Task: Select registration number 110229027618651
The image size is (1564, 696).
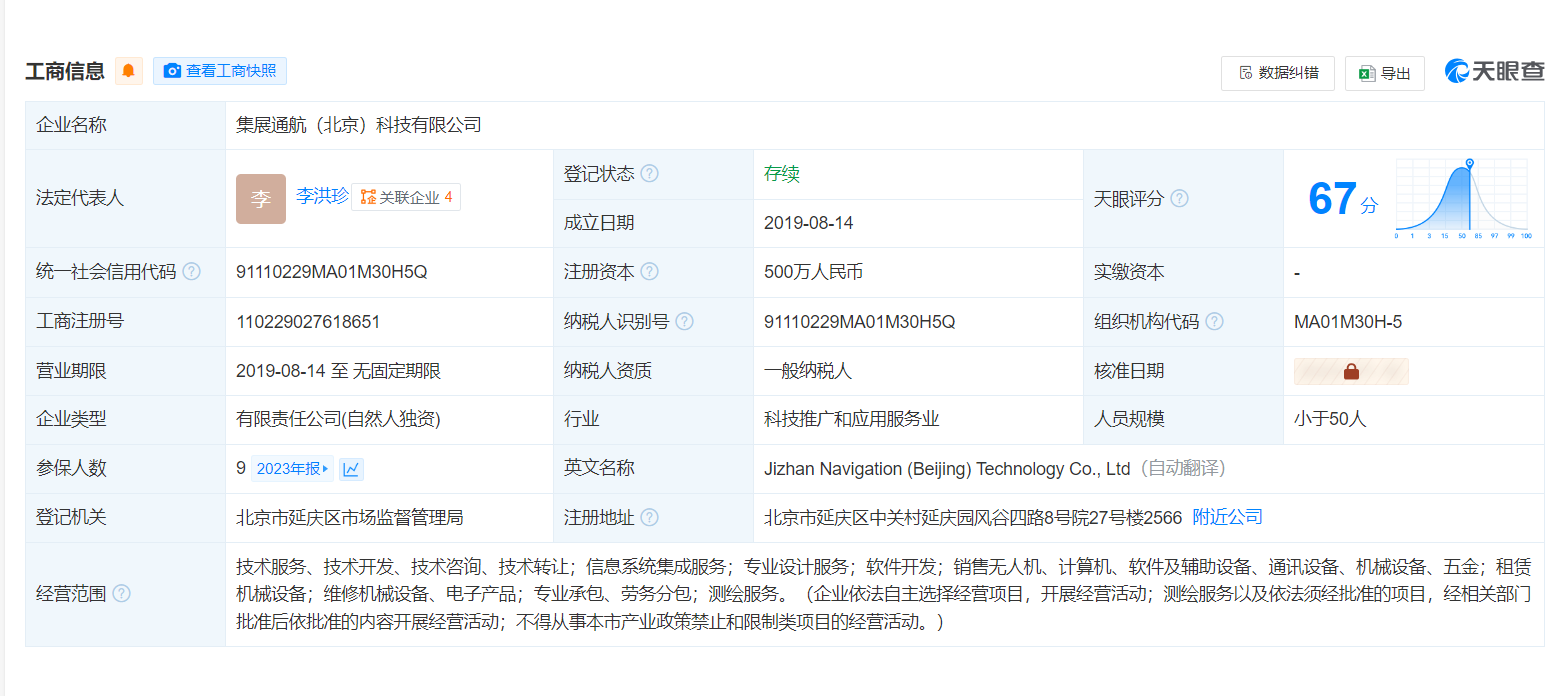Action: [308, 321]
